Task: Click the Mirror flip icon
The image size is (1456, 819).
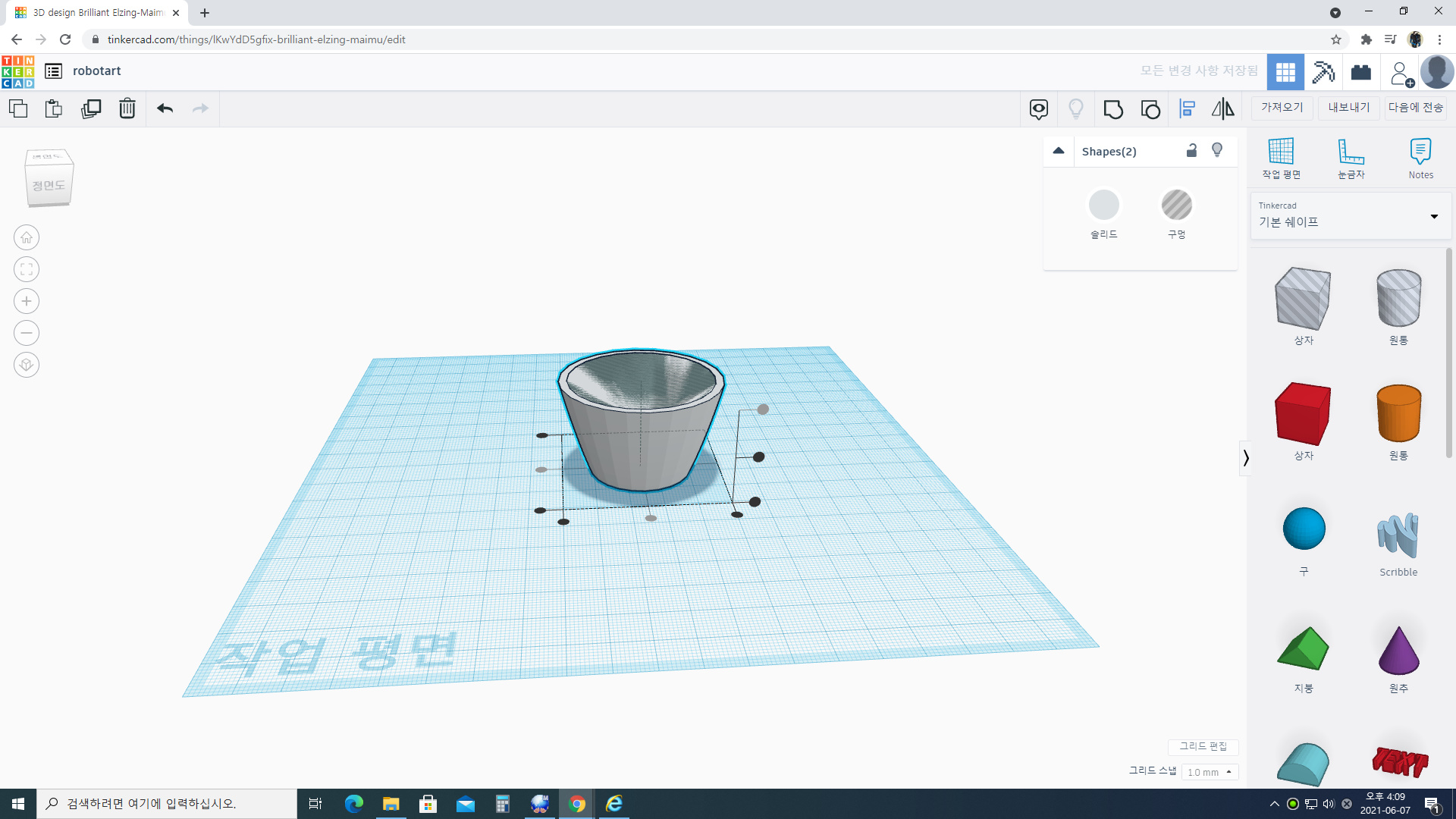Action: tap(1222, 109)
